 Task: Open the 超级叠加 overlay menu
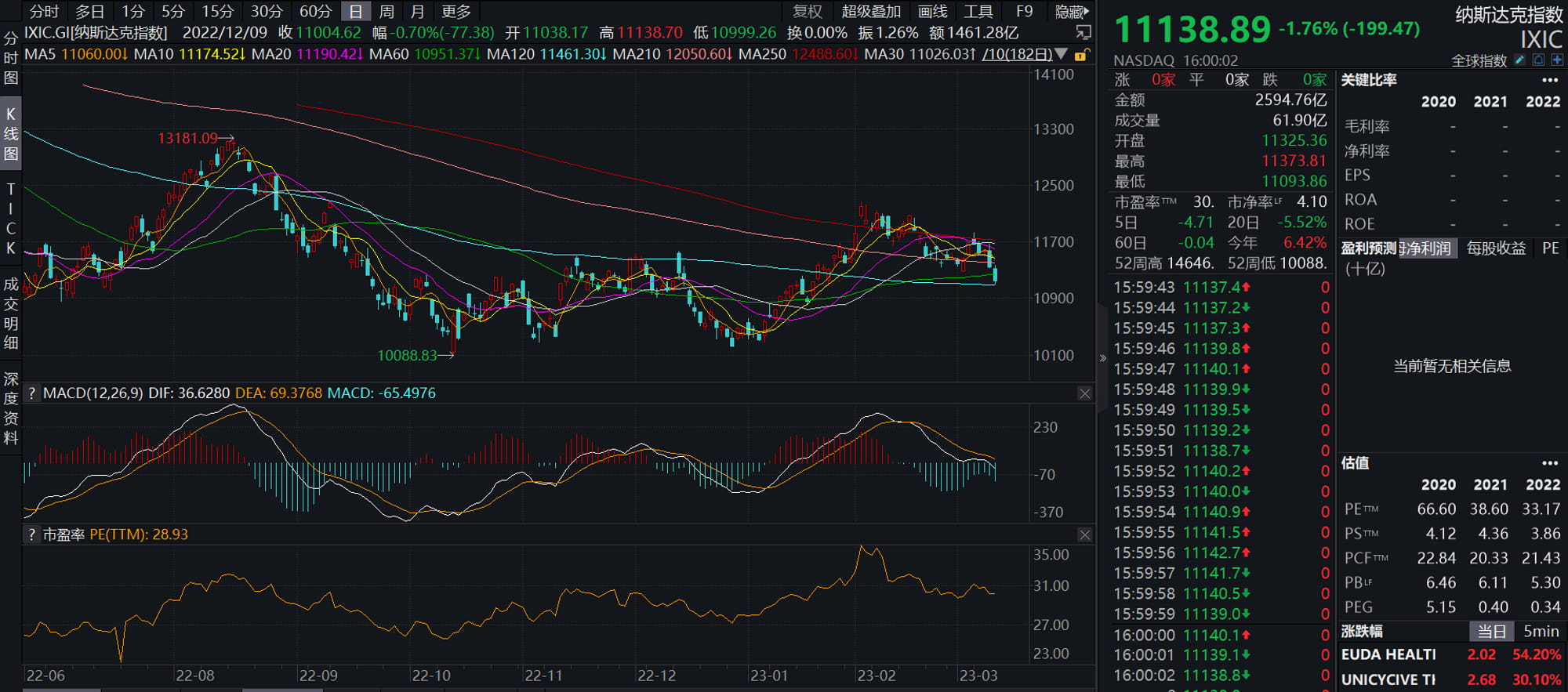click(x=871, y=11)
